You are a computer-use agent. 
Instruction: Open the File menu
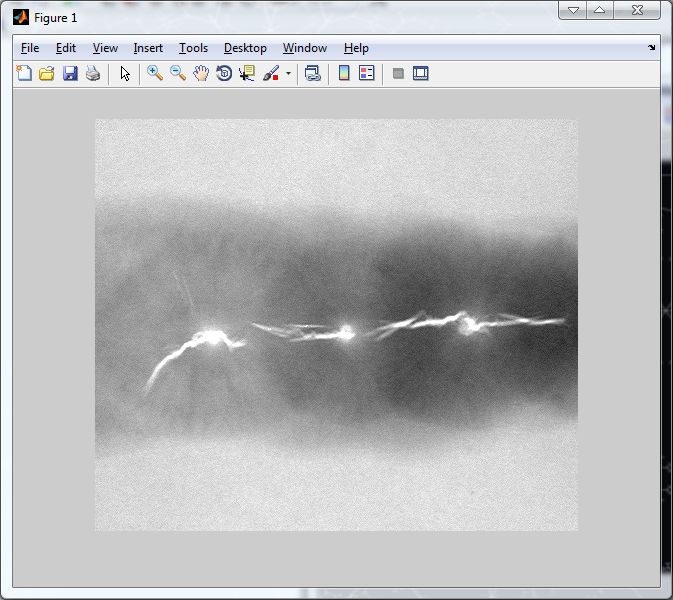pyautogui.click(x=30, y=48)
